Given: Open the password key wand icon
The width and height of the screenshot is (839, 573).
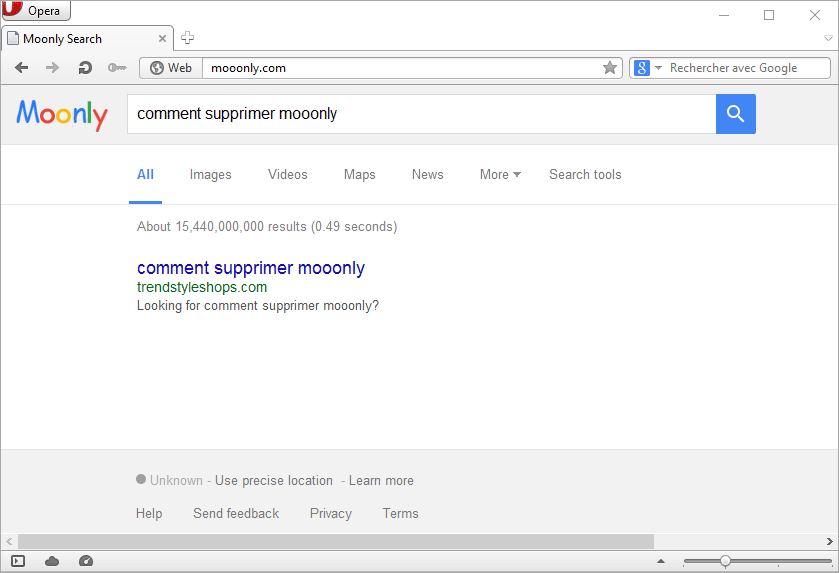Looking at the screenshot, I should pyautogui.click(x=117, y=68).
